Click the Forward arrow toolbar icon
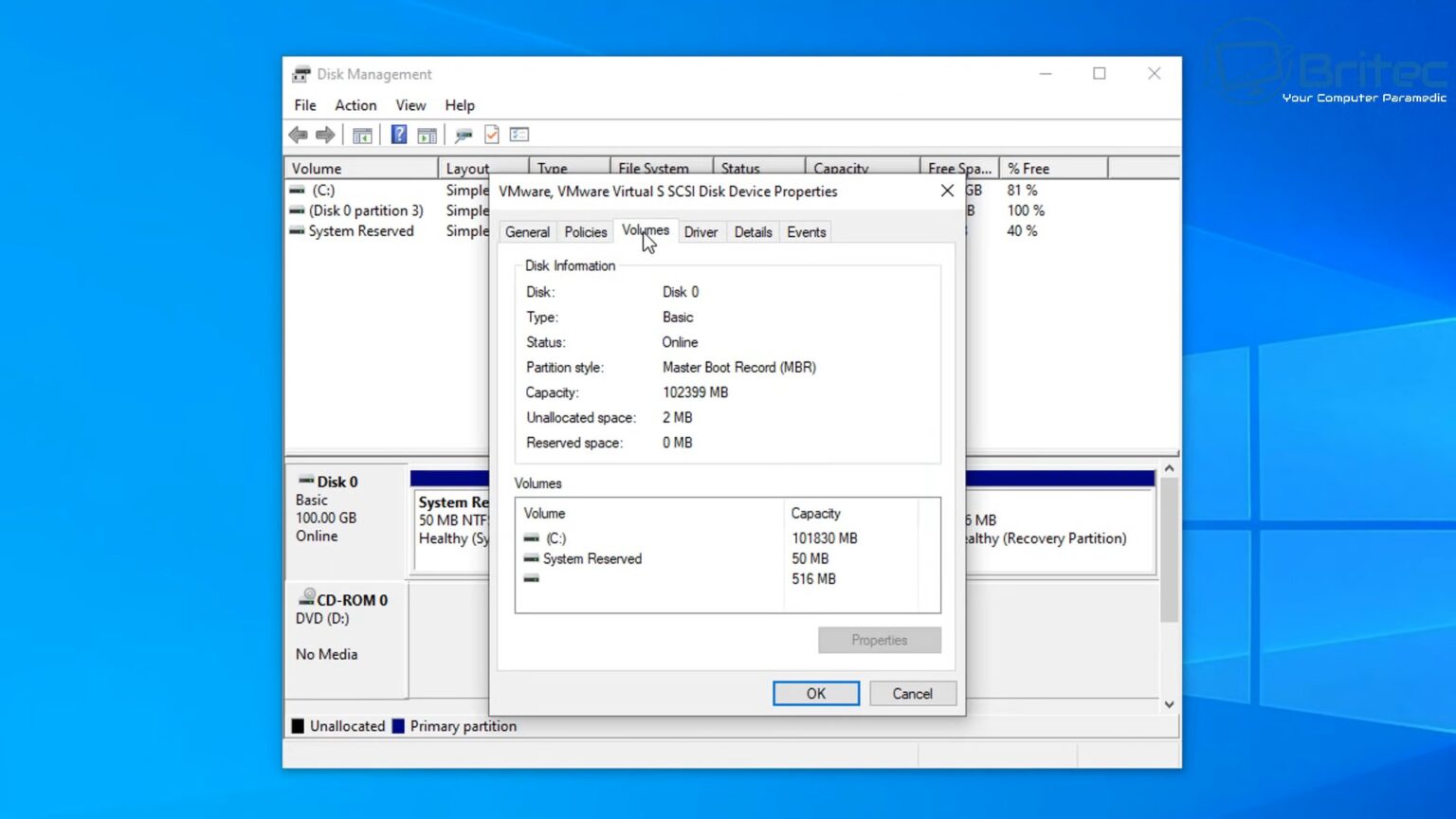Viewport: 1456px width, 819px height. click(325, 135)
